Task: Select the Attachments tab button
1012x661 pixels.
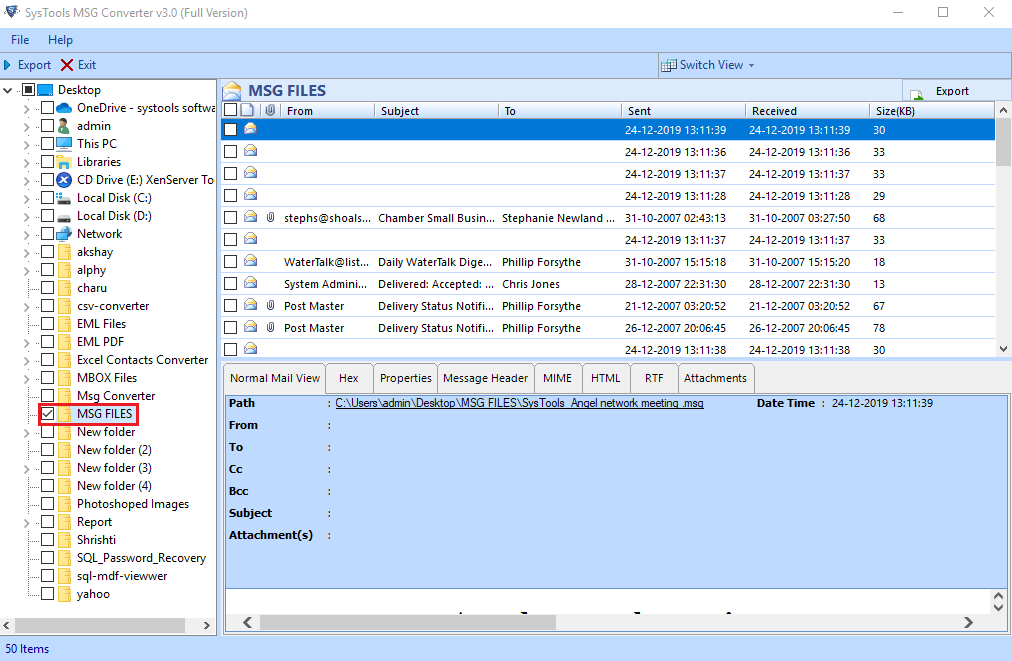Action: (x=715, y=378)
